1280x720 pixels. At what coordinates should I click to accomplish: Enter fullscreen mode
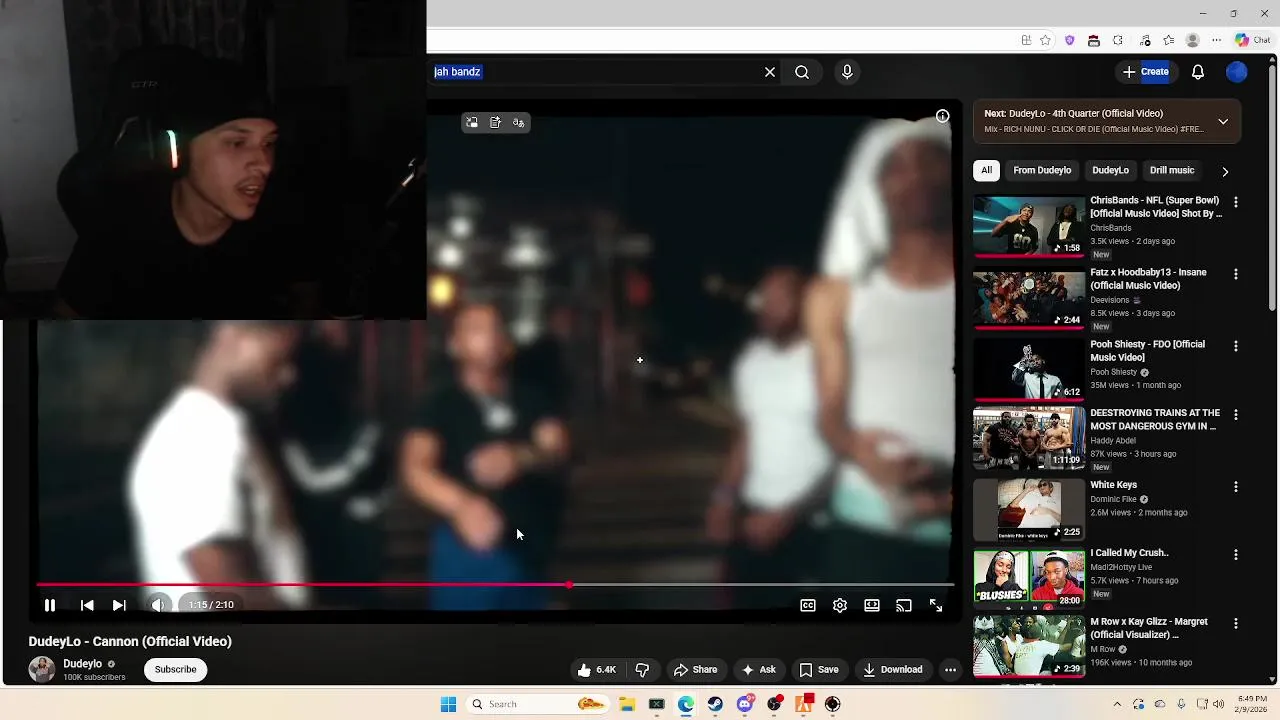pos(936,605)
